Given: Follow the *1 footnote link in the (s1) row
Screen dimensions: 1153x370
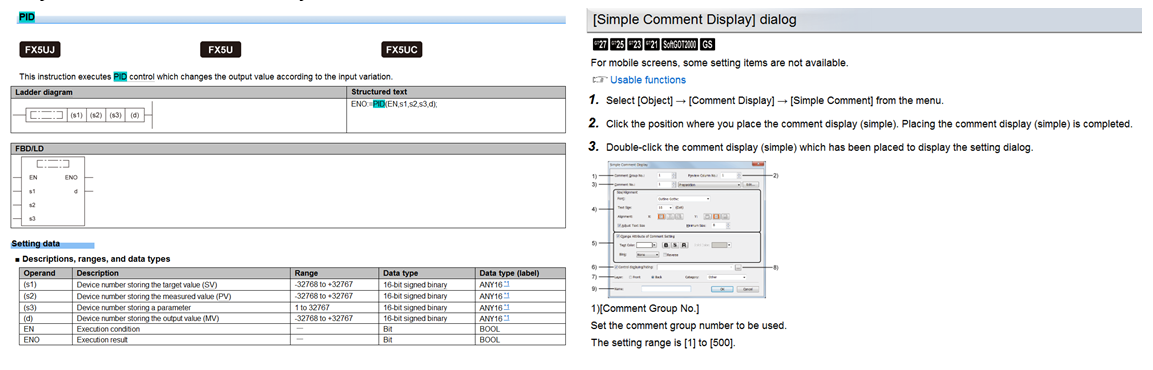Looking at the screenshot, I should point(507,284).
